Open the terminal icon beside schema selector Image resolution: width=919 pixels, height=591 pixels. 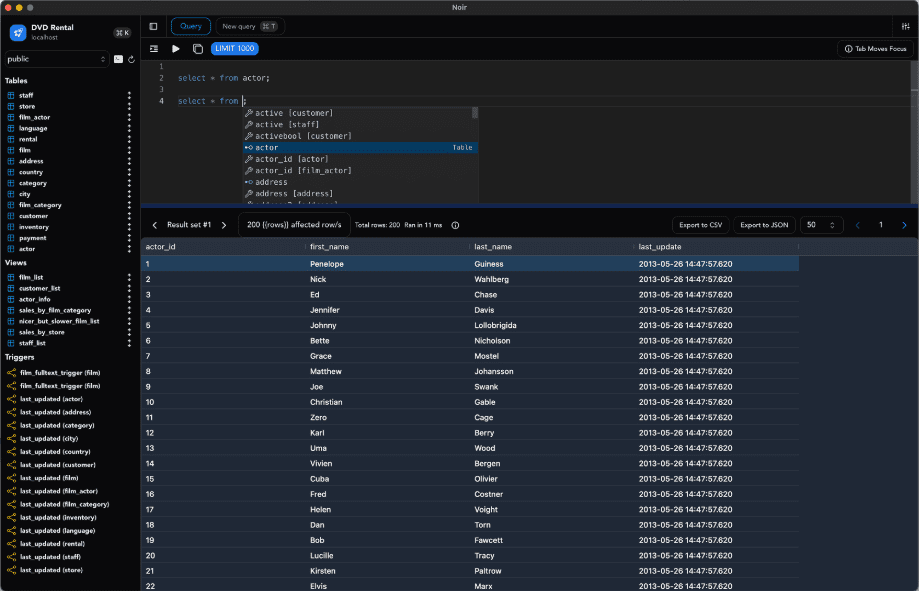[118, 59]
